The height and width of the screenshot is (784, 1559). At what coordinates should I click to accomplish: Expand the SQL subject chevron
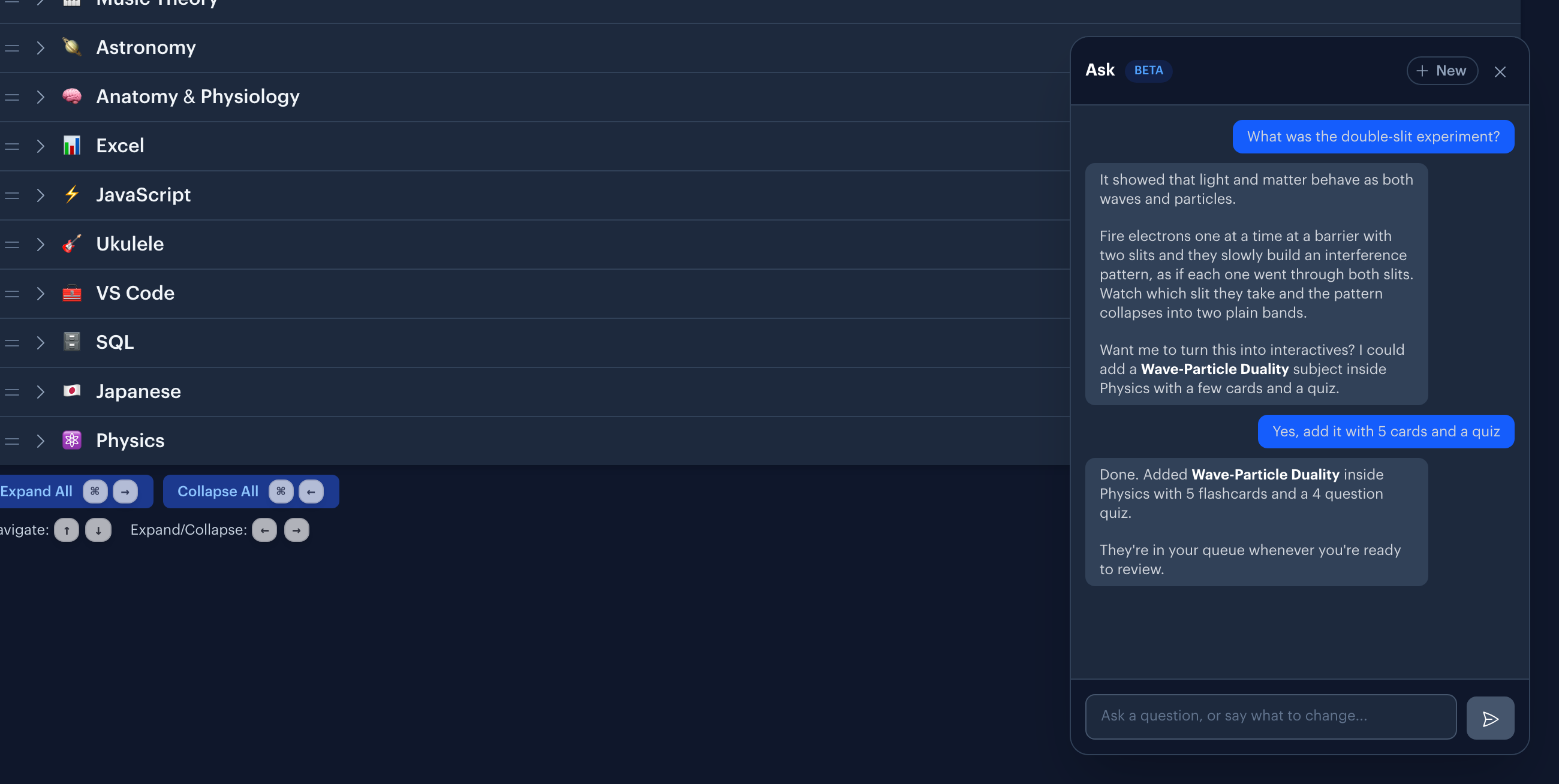tap(41, 342)
